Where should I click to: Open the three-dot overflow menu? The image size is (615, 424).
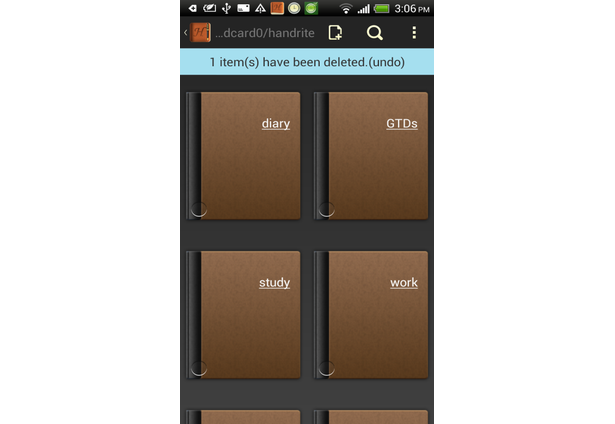(414, 33)
